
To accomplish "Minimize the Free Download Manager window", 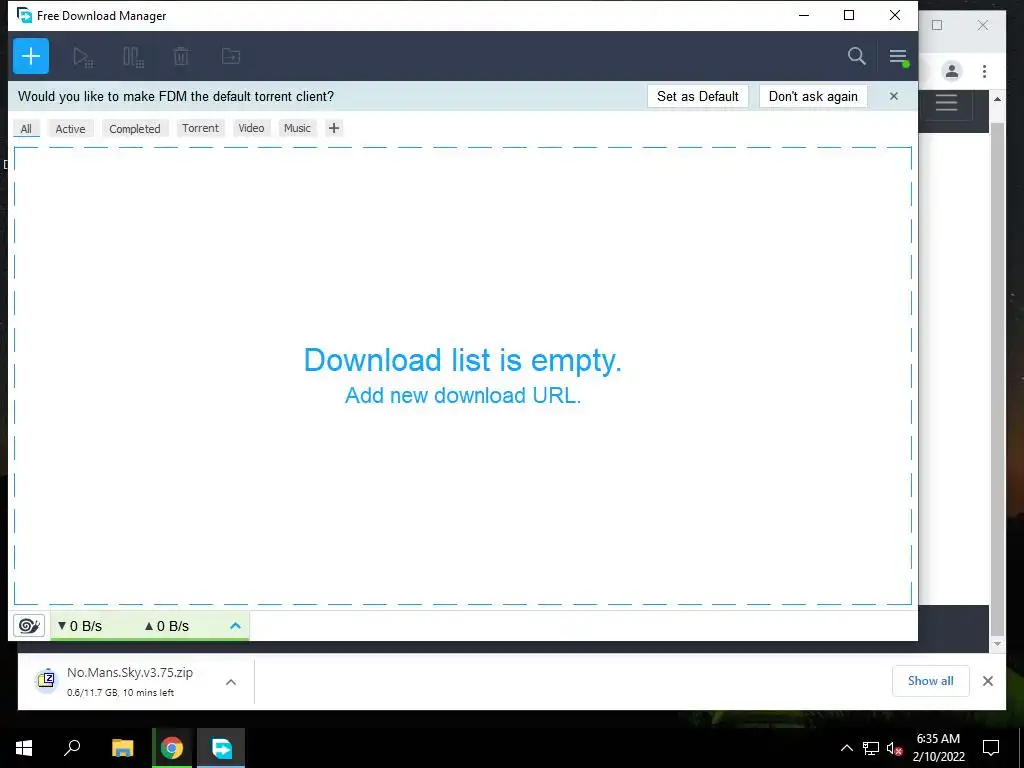I will pyautogui.click(x=804, y=16).
